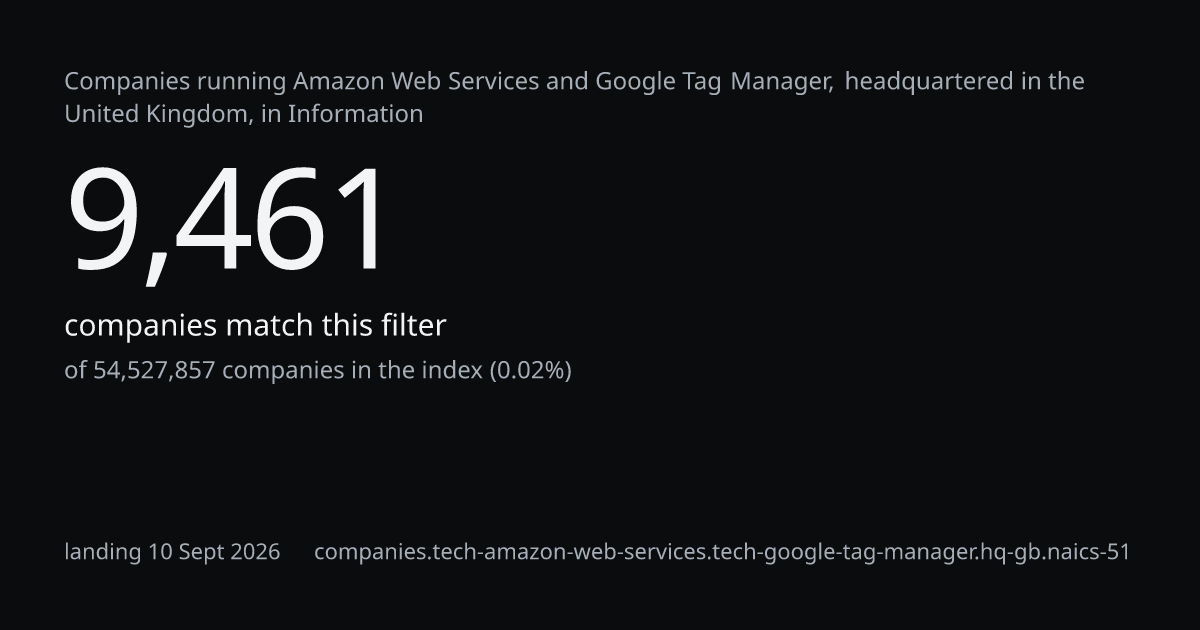
Task: Click the large 9,461 company count
Action: [226, 222]
